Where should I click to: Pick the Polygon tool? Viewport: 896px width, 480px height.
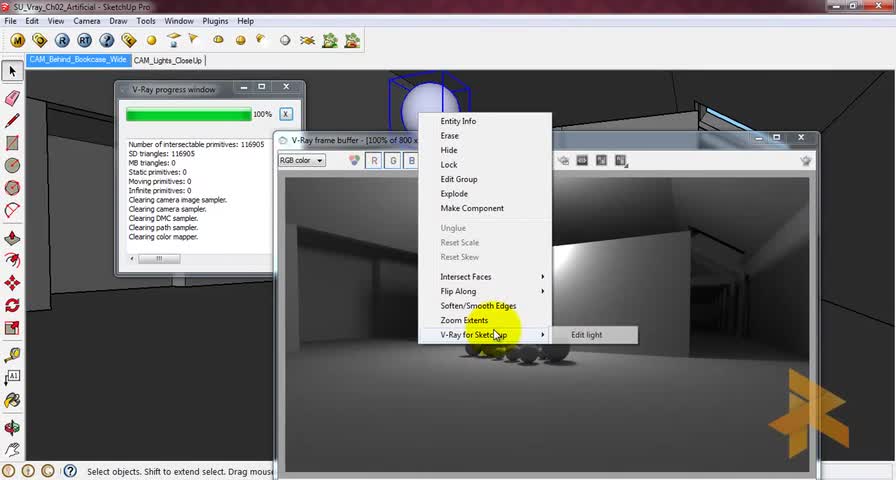(x=13, y=187)
